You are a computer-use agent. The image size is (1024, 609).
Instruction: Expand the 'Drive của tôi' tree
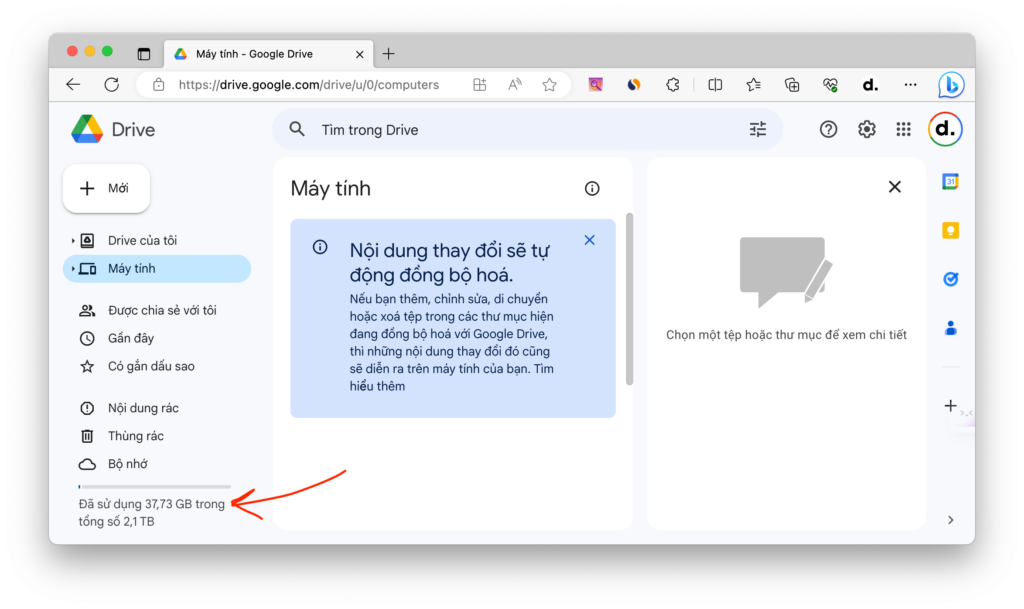[73, 241]
